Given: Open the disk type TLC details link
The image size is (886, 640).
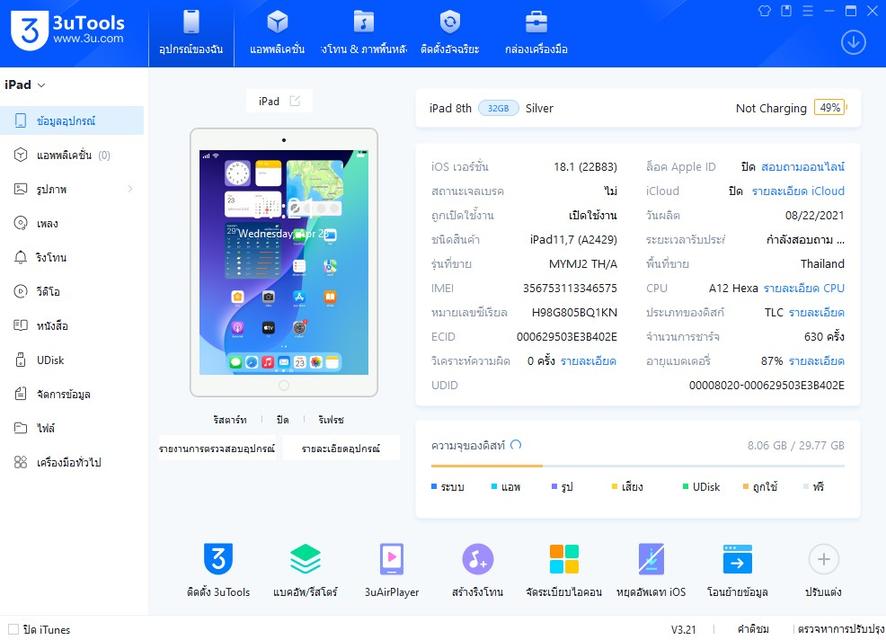Looking at the screenshot, I should click(816, 312).
